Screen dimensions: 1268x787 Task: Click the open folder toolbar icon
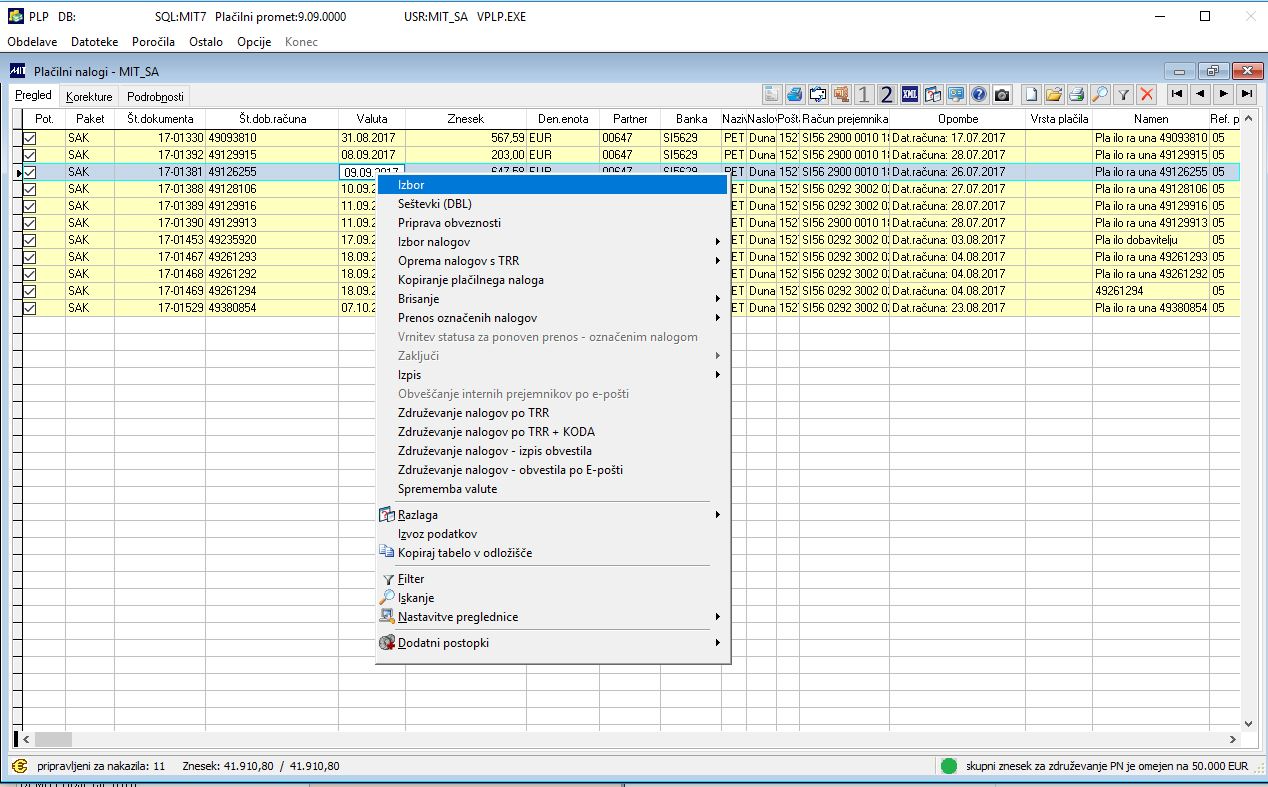pyautogui.click(x=1054, y=95)
